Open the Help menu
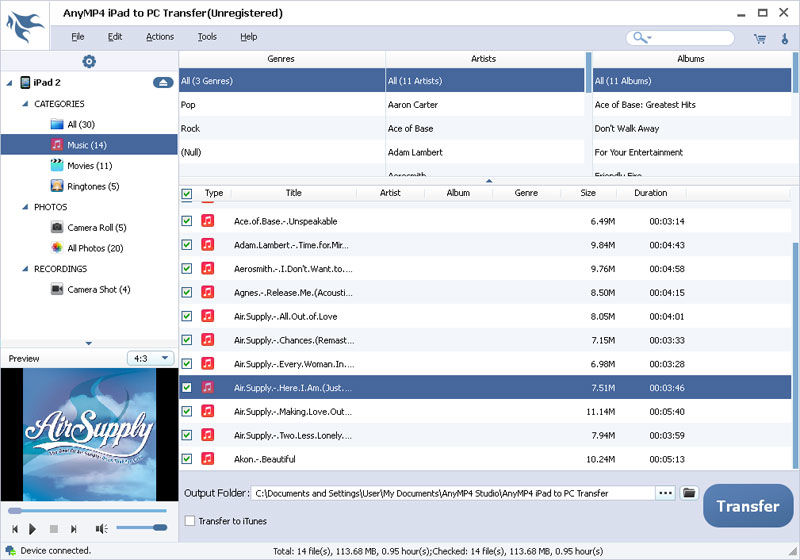800x560 pixels. pyautogui.click(x=248, y=37)
